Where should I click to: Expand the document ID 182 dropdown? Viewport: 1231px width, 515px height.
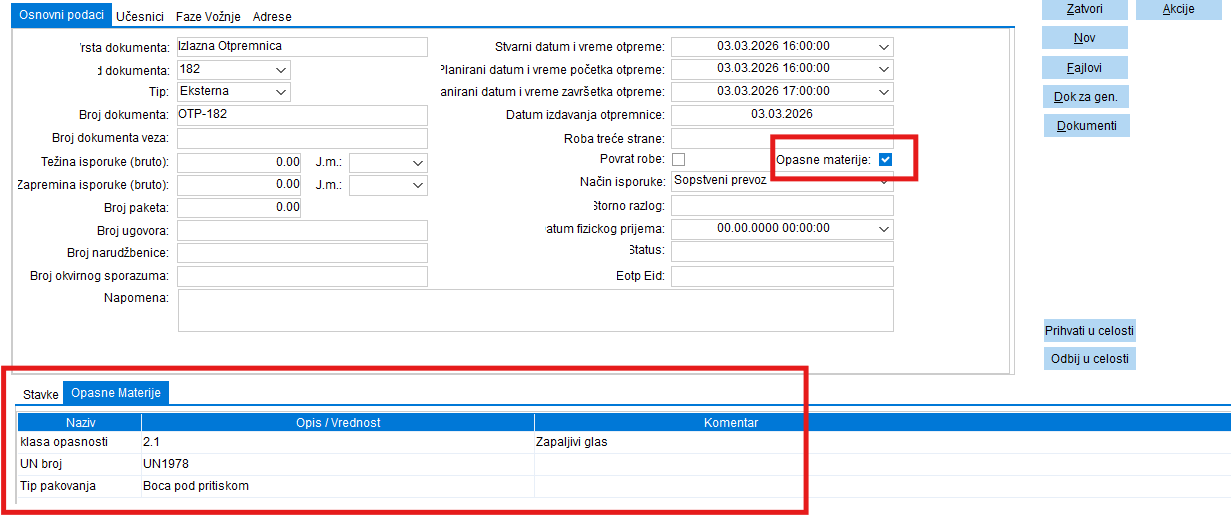coord(280,70)
